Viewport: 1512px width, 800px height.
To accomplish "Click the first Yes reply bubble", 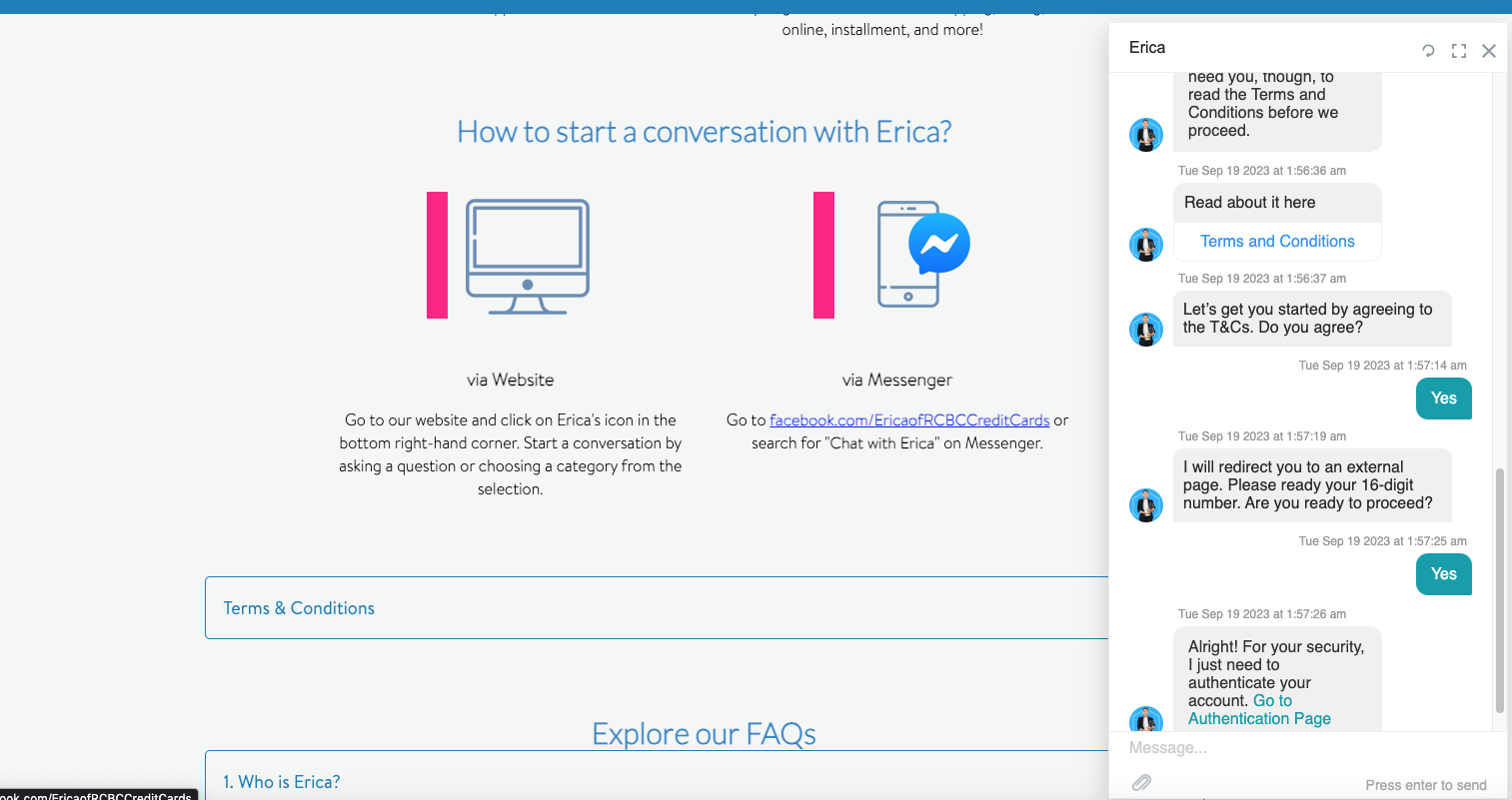I will pos(1443,399).
